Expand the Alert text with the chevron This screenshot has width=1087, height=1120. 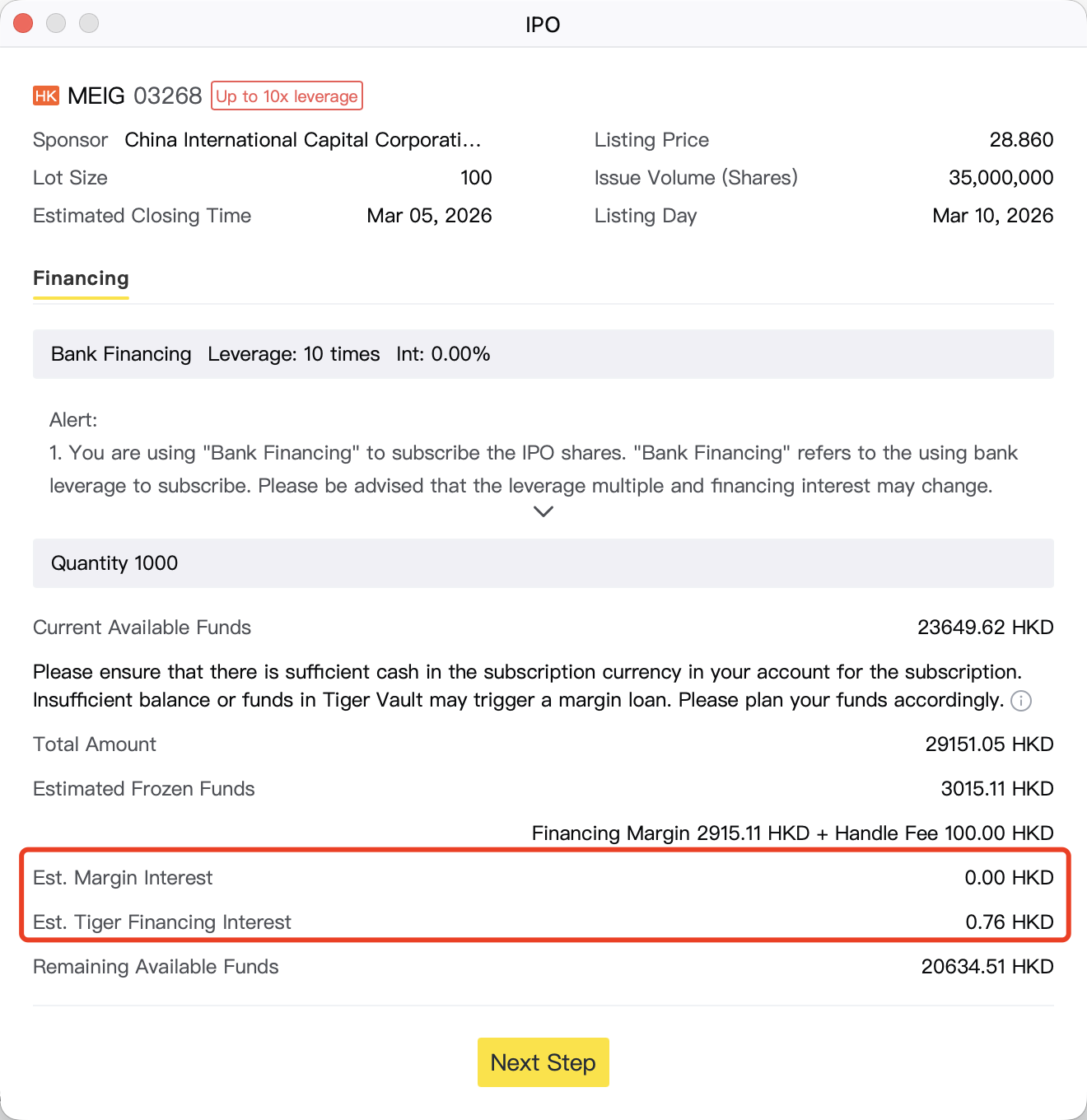click(x=543, y=511)
